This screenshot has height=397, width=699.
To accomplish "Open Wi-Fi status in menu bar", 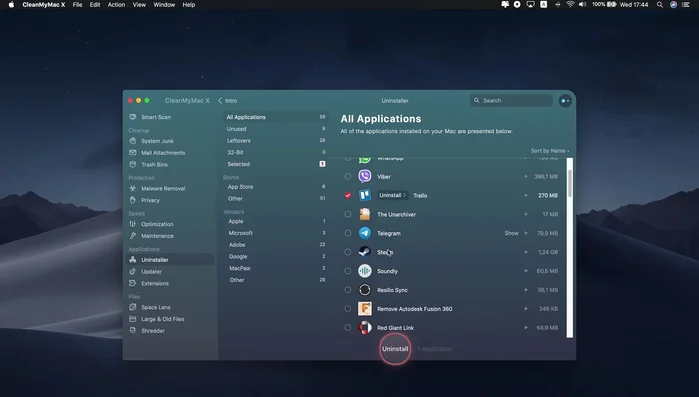I will point(570,4).
